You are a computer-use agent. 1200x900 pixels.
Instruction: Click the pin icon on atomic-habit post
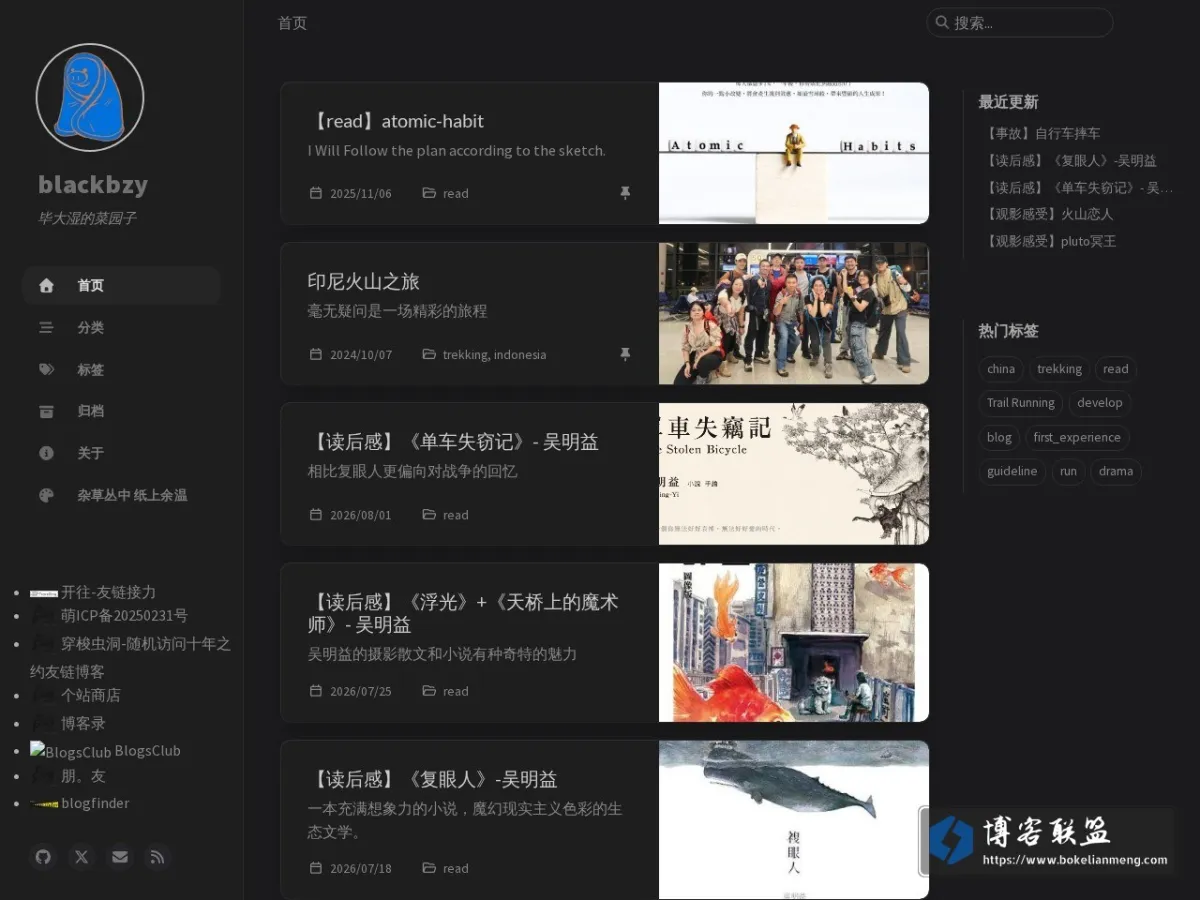tap(625, 193)
